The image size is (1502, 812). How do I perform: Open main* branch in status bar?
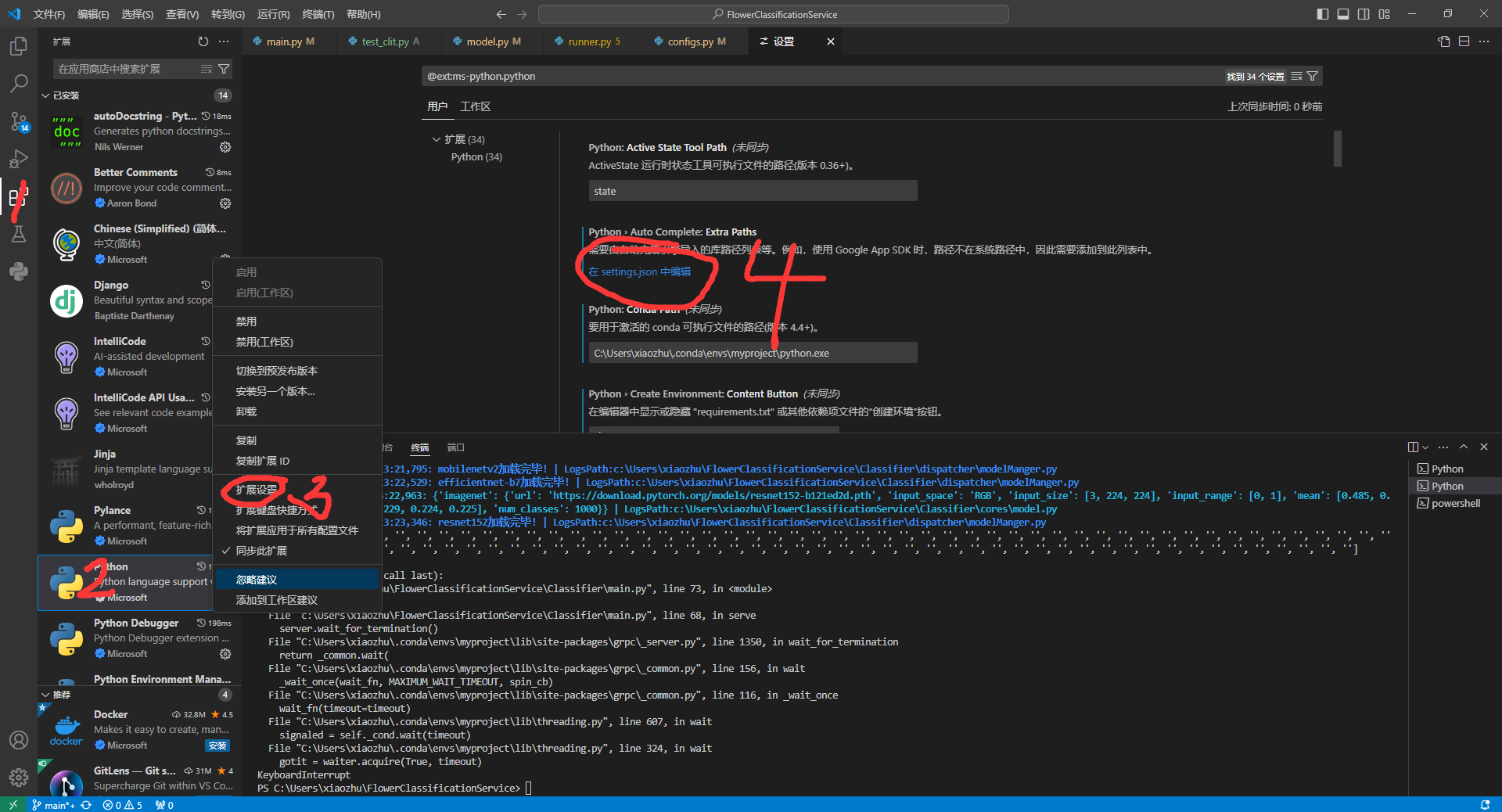click(x=54, y=805)
